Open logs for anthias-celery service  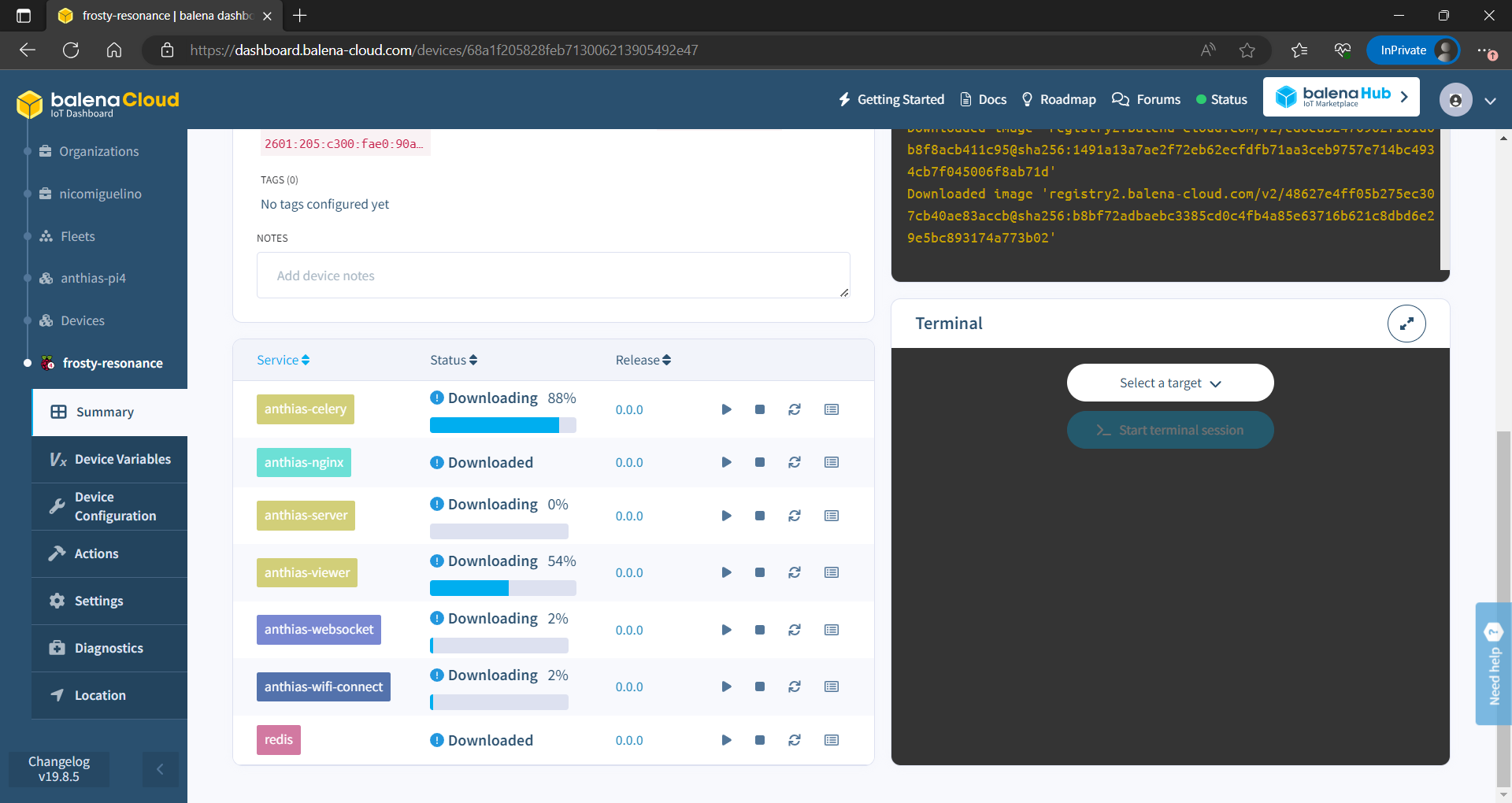tap(832, 409)
